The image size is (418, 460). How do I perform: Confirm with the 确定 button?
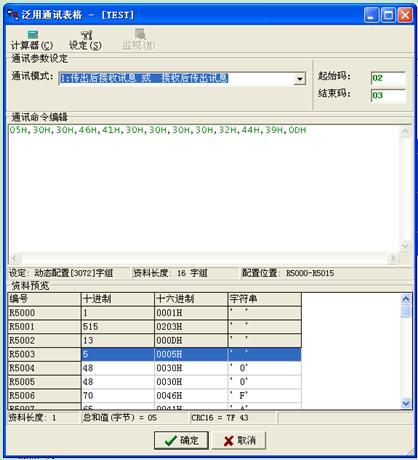point(181,440)
